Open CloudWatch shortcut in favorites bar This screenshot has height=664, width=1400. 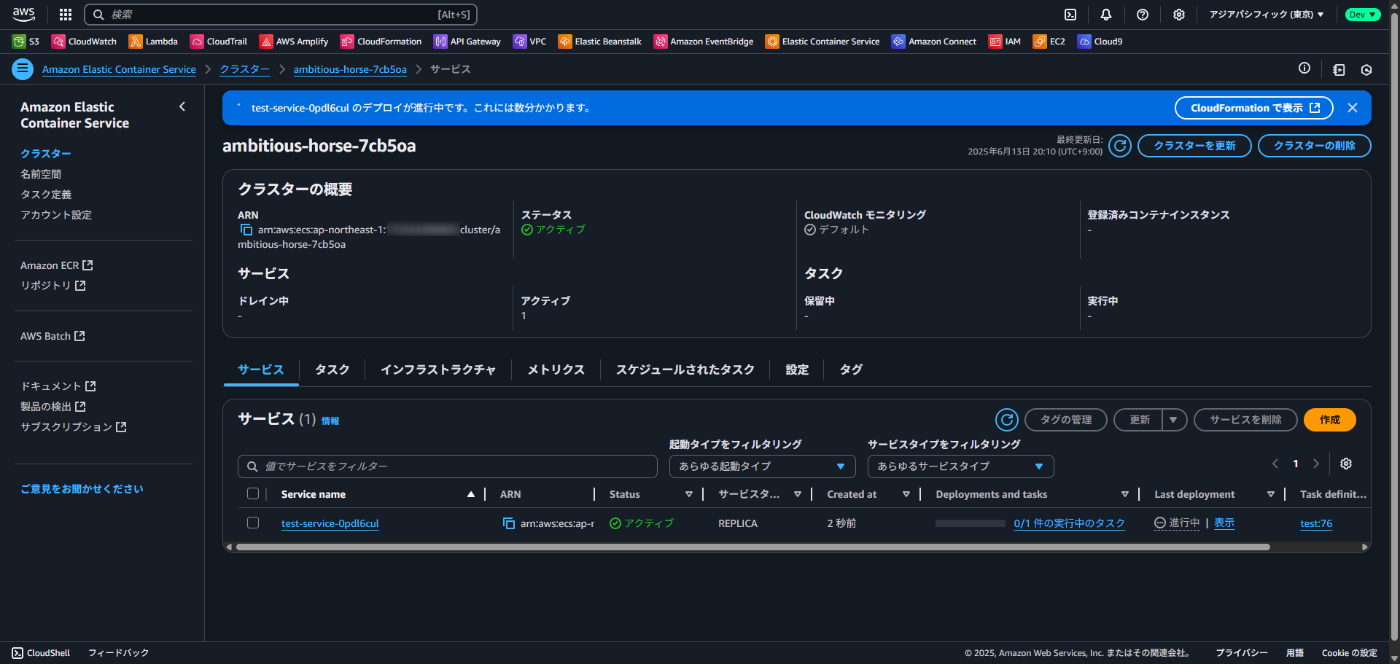click(85, 42)
